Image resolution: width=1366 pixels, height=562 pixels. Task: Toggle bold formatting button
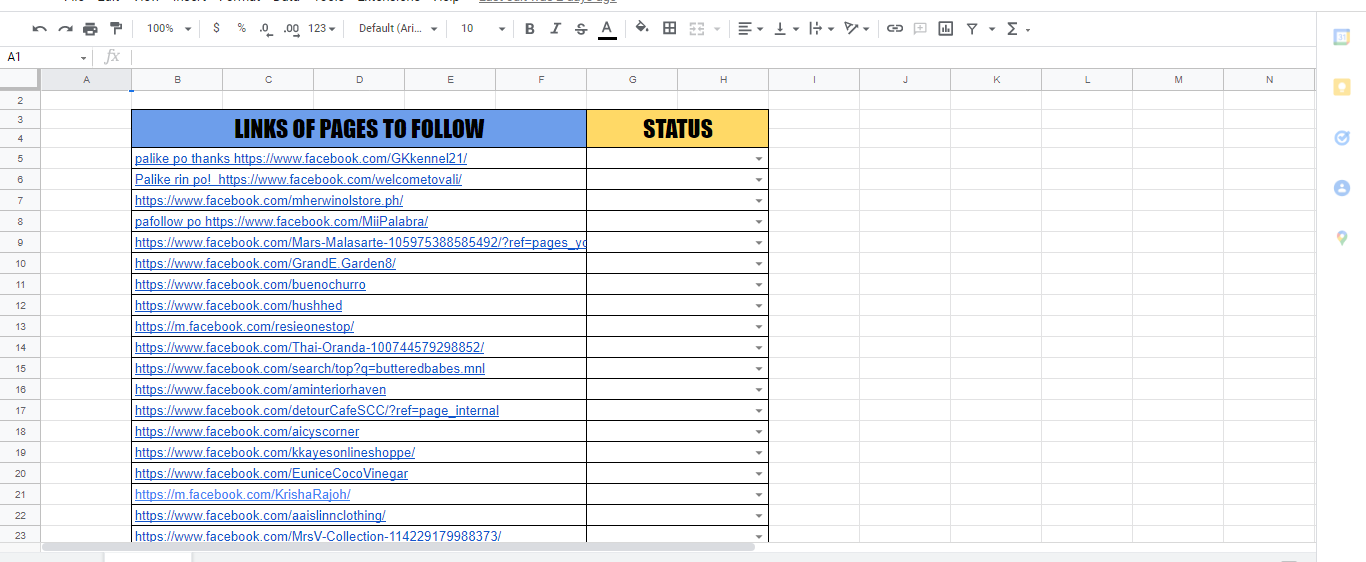tap(530, 29)
